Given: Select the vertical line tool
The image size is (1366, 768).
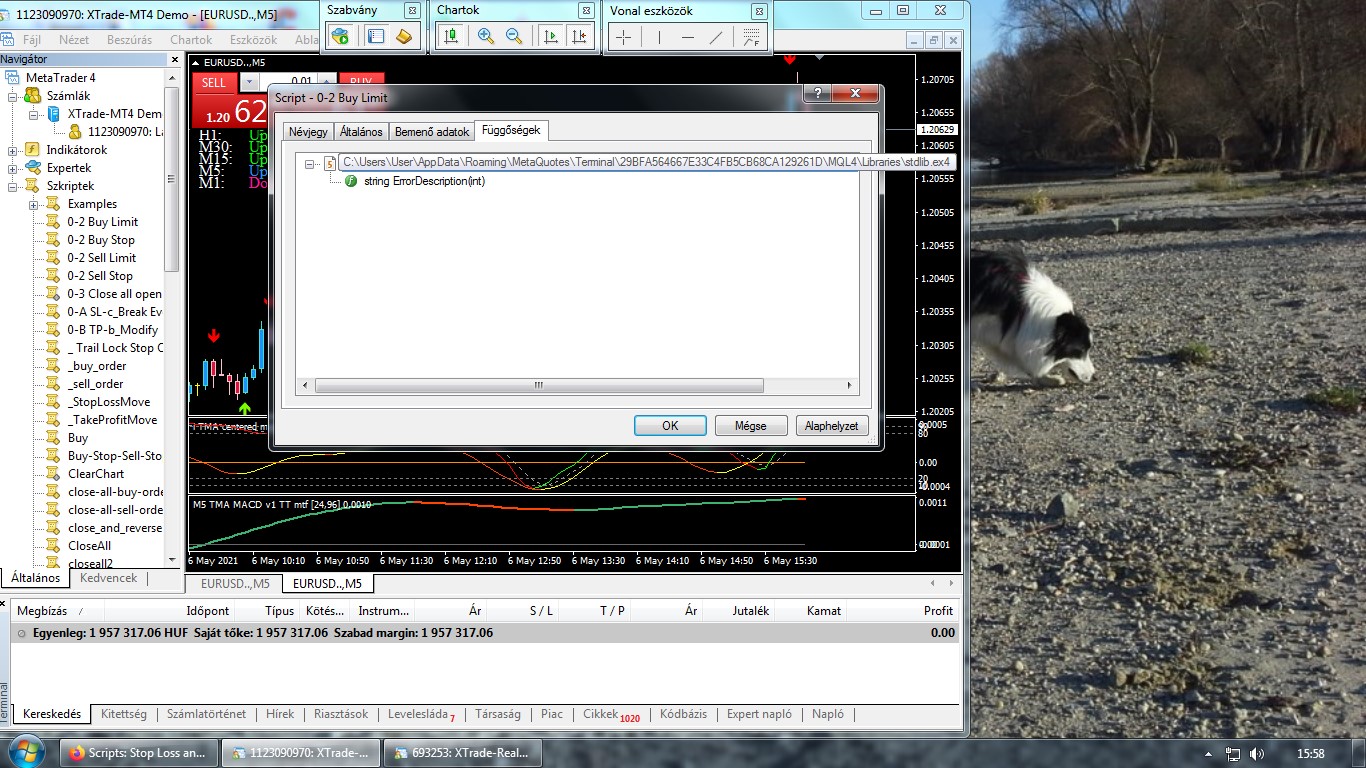Looking at the screenshot, I should [x=659, y=36].
